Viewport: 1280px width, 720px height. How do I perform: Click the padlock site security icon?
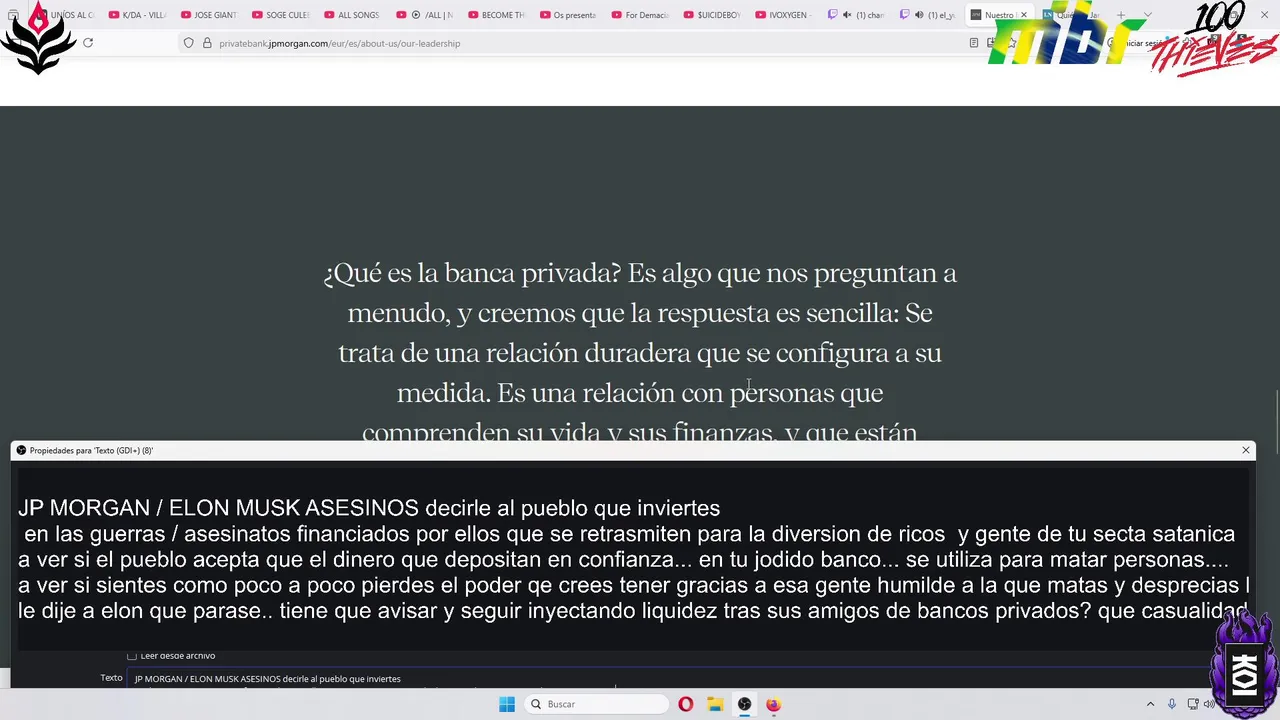point(207,43)
